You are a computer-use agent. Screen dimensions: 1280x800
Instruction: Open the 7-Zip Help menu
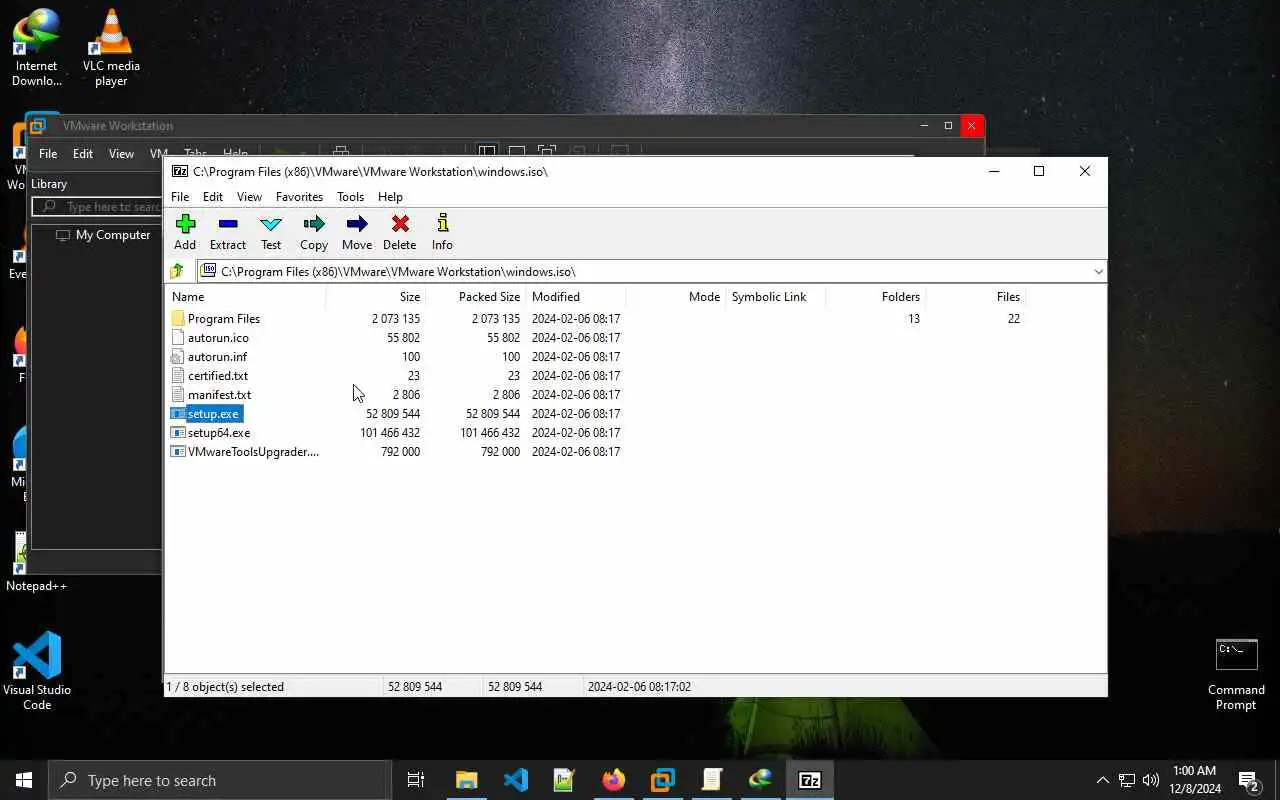[390, 196]
